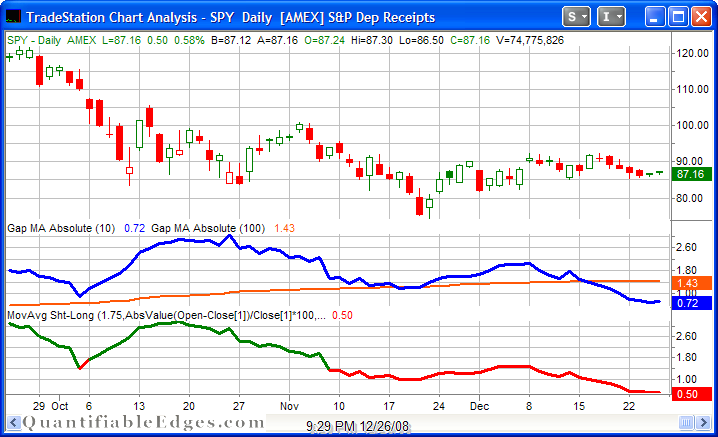Viewport: 718px width, 437px height.
Task: Click the red 0.50 axis value label
Action: 691,394
